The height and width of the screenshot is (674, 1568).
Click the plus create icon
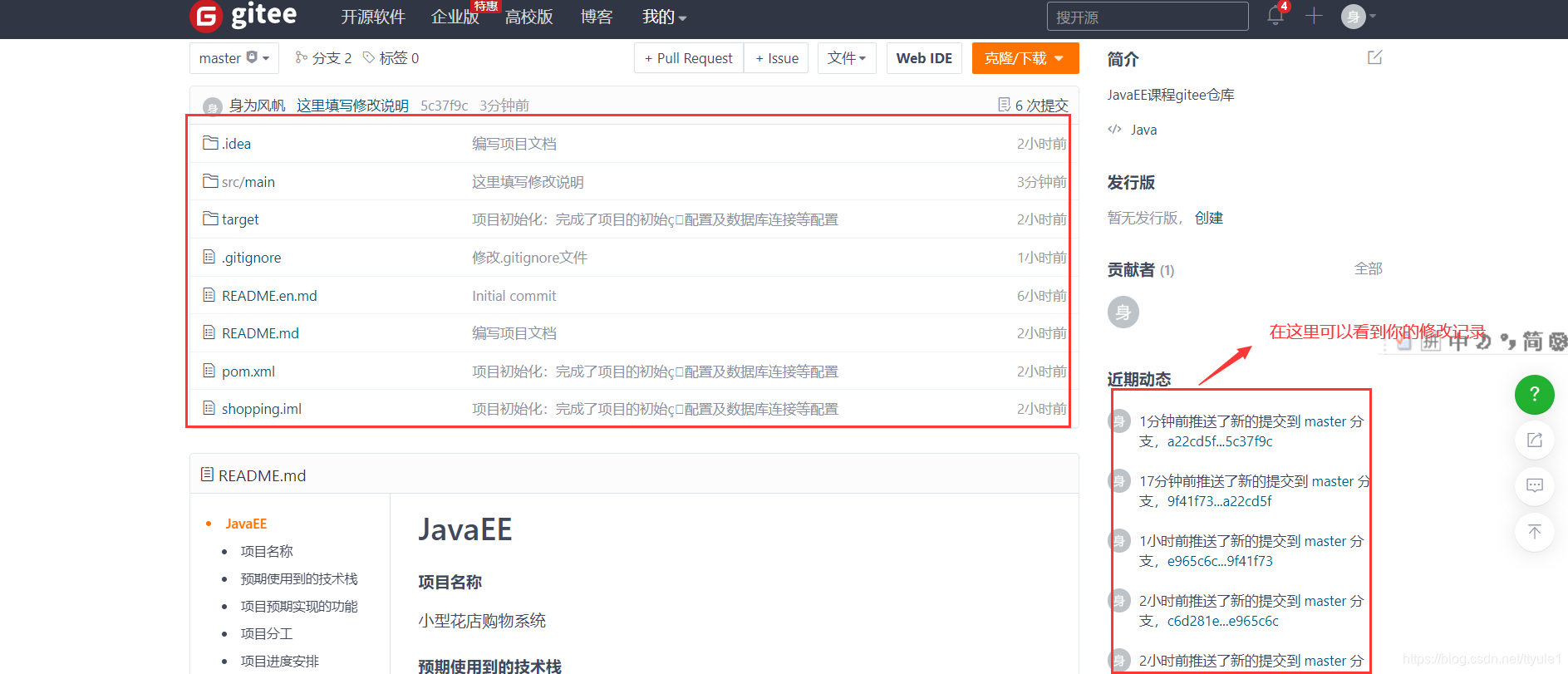click(1314, 16)
